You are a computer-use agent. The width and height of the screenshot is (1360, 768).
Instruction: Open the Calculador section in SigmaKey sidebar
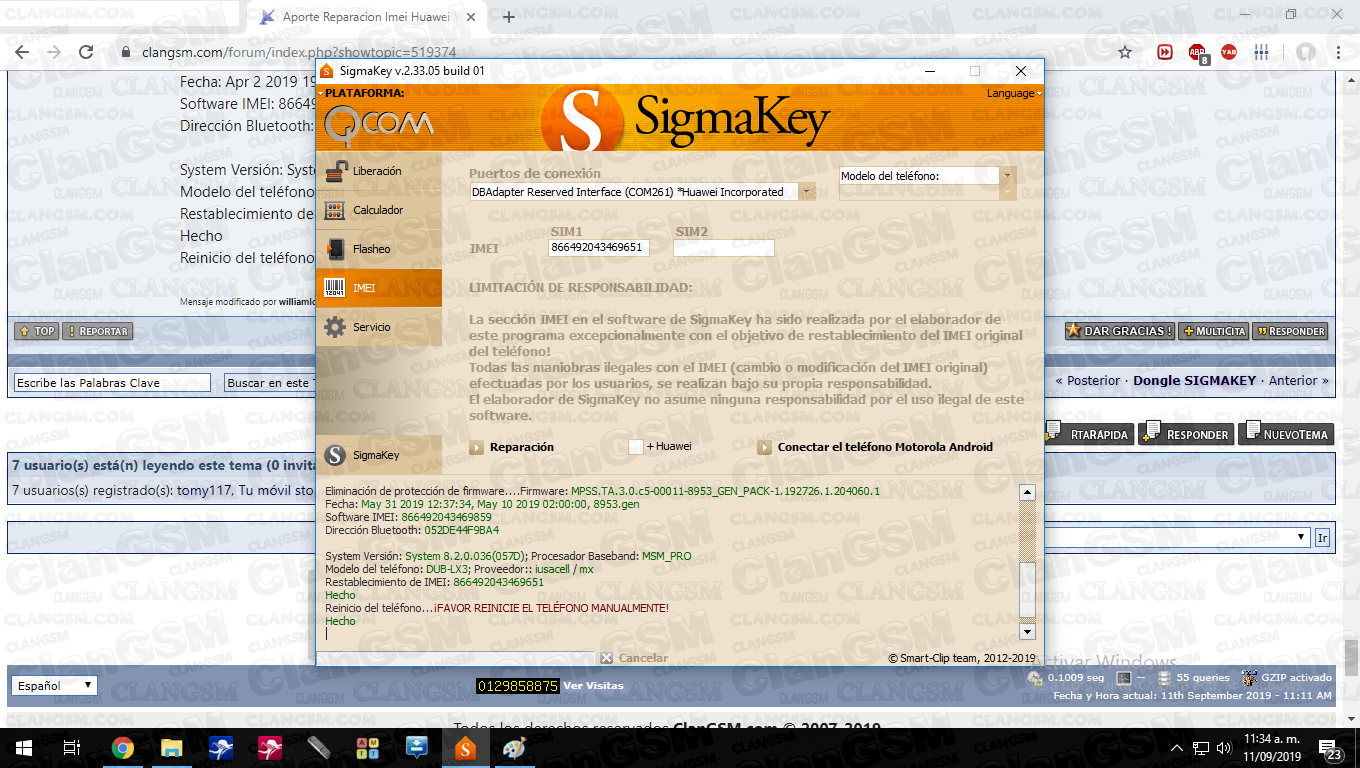pos(378,210)
